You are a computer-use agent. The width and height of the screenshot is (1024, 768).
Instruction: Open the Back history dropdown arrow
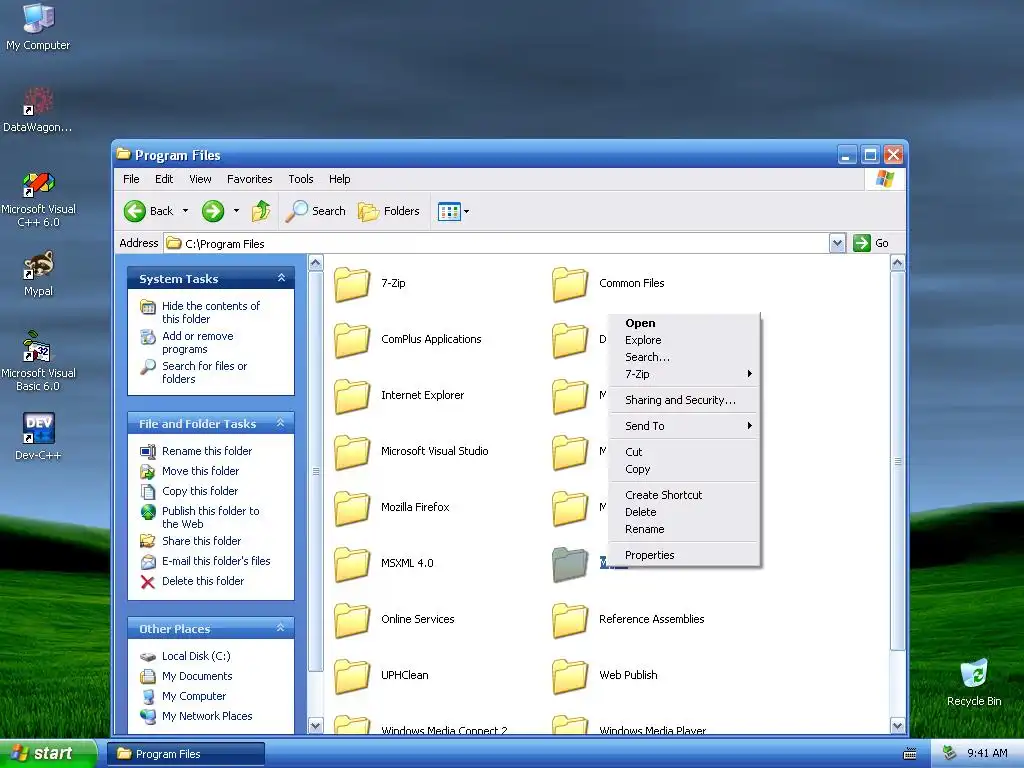185,211
